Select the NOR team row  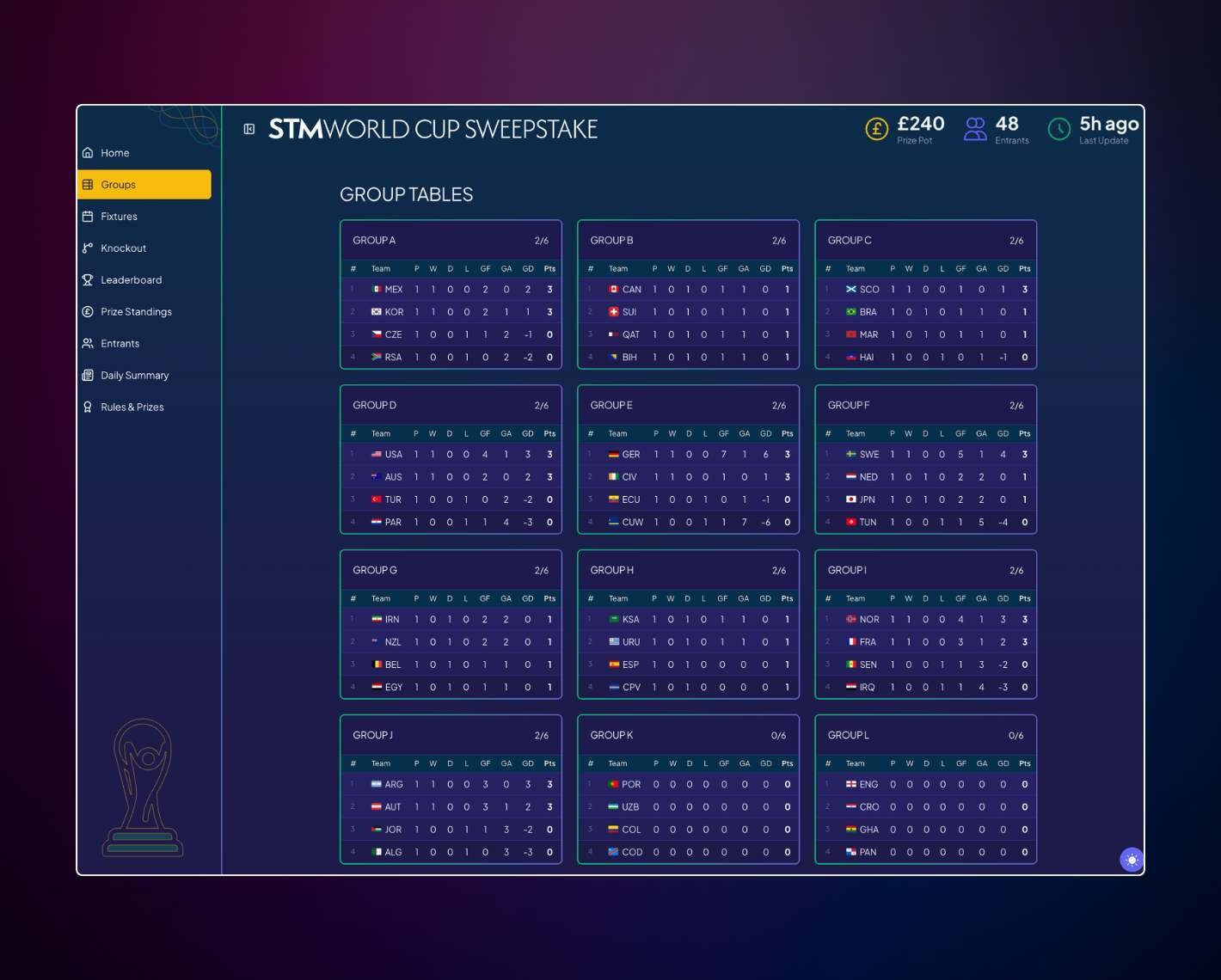click(x=925, y=620)
